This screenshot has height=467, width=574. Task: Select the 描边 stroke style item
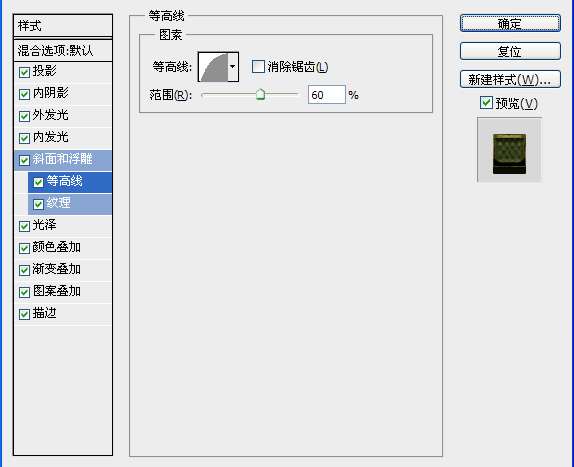pos(63,314)
